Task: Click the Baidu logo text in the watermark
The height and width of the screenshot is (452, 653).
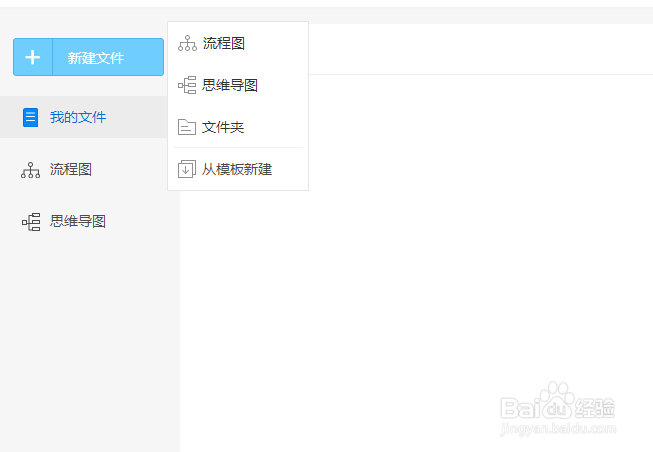Action: 523,407
